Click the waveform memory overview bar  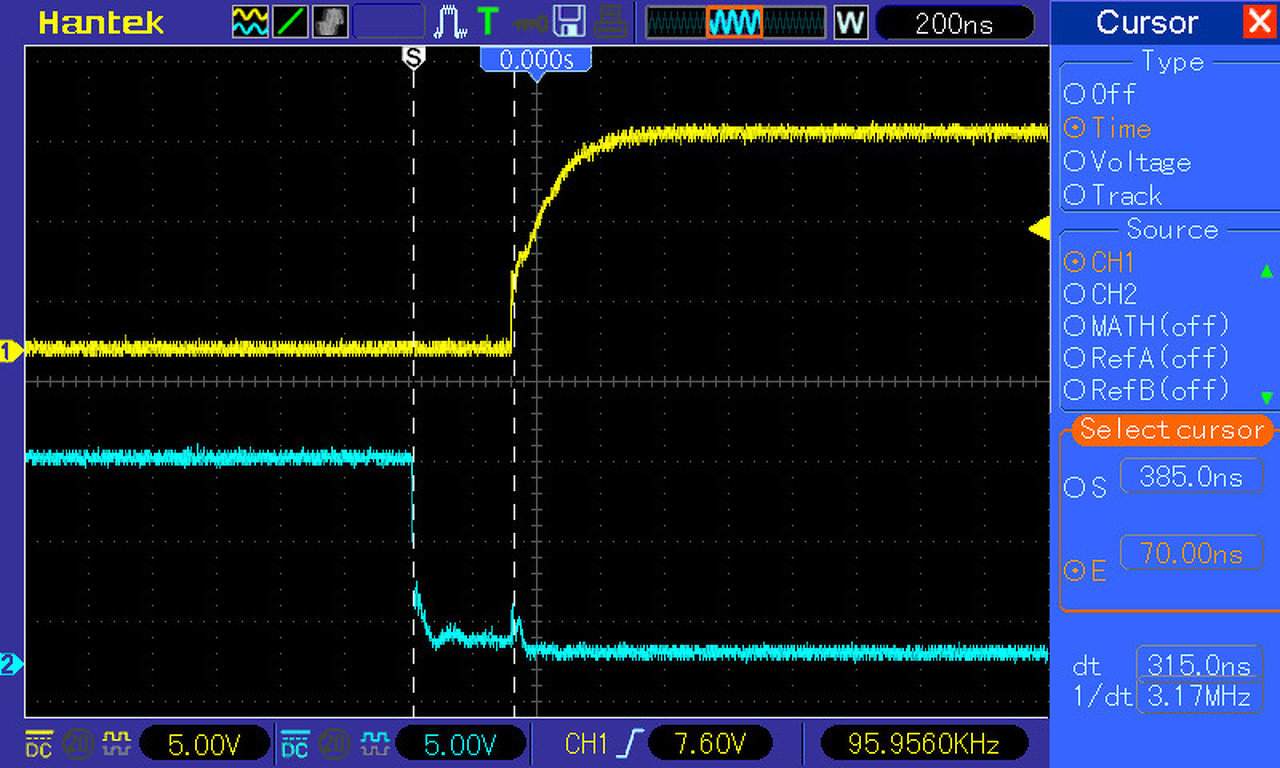click(735, 22)
